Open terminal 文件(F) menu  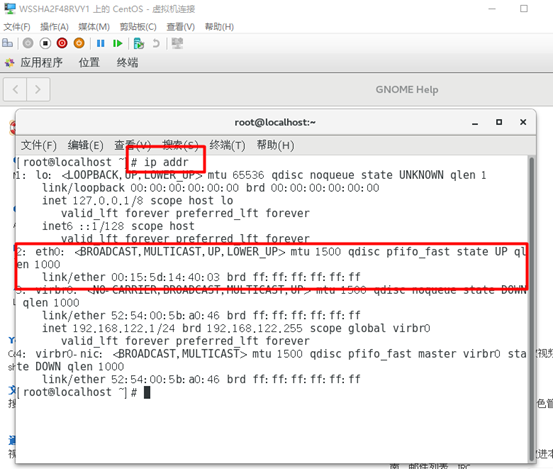point(39,145)
